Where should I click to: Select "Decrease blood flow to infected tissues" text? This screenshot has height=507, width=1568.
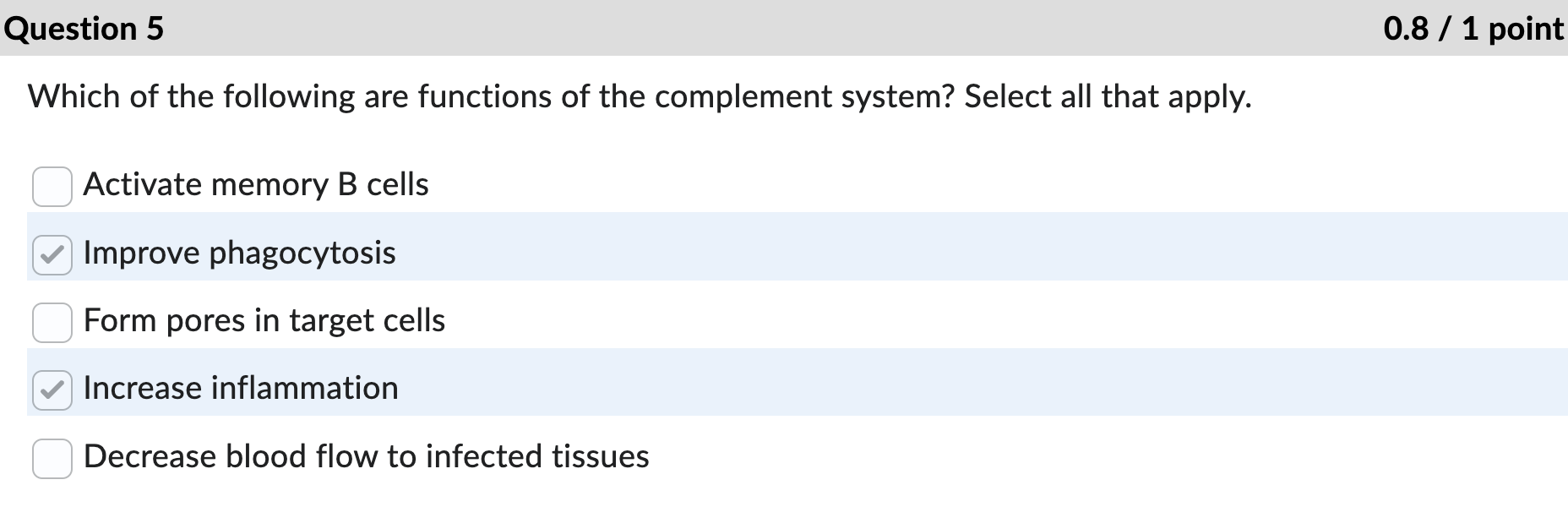tap(366, 457)
